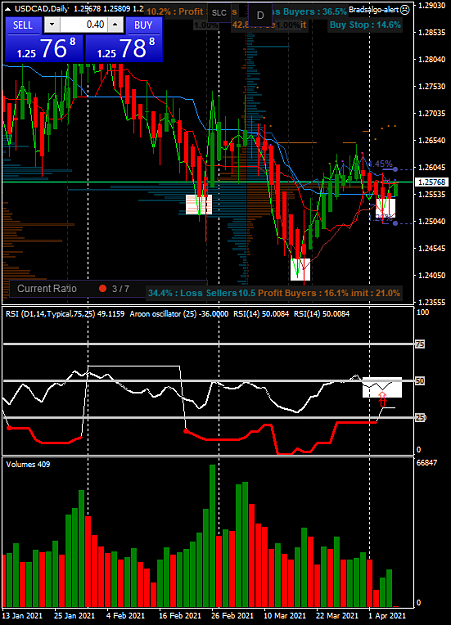Click the '26 Feb 2021' date on time axis
Viewport: 451px width, 625px height.
232,616
